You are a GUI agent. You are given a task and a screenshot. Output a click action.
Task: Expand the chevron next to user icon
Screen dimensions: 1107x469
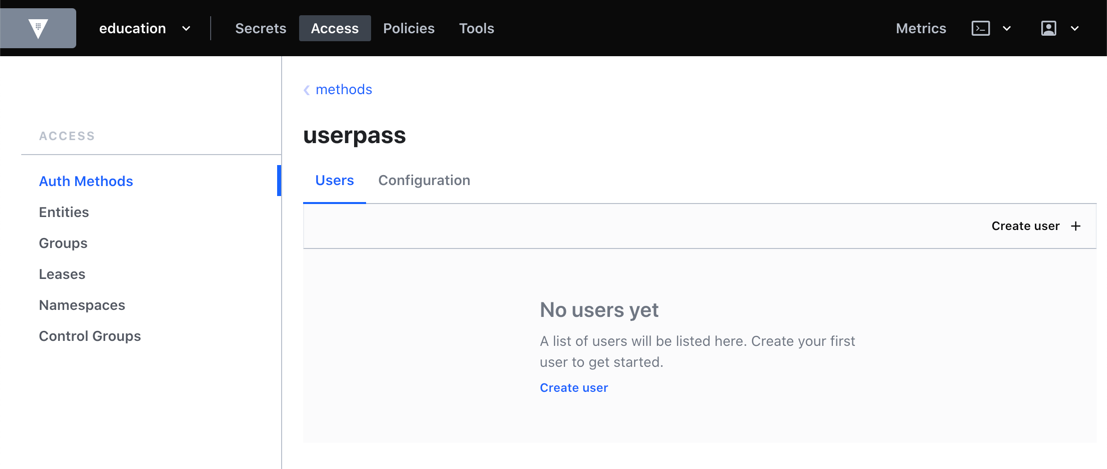[x=1075, y=28]
